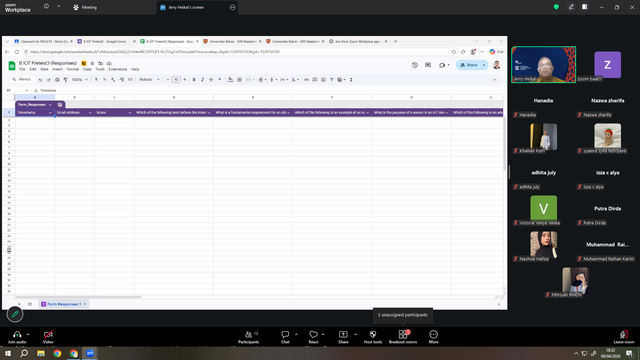This screenshot has width=640, height=360.
Task: Expand share options arrow beside Share
Action: pos(356,334)
